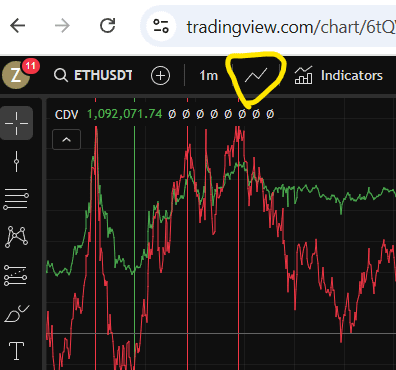Select the CDV indicator legend label

coord(66,114)
